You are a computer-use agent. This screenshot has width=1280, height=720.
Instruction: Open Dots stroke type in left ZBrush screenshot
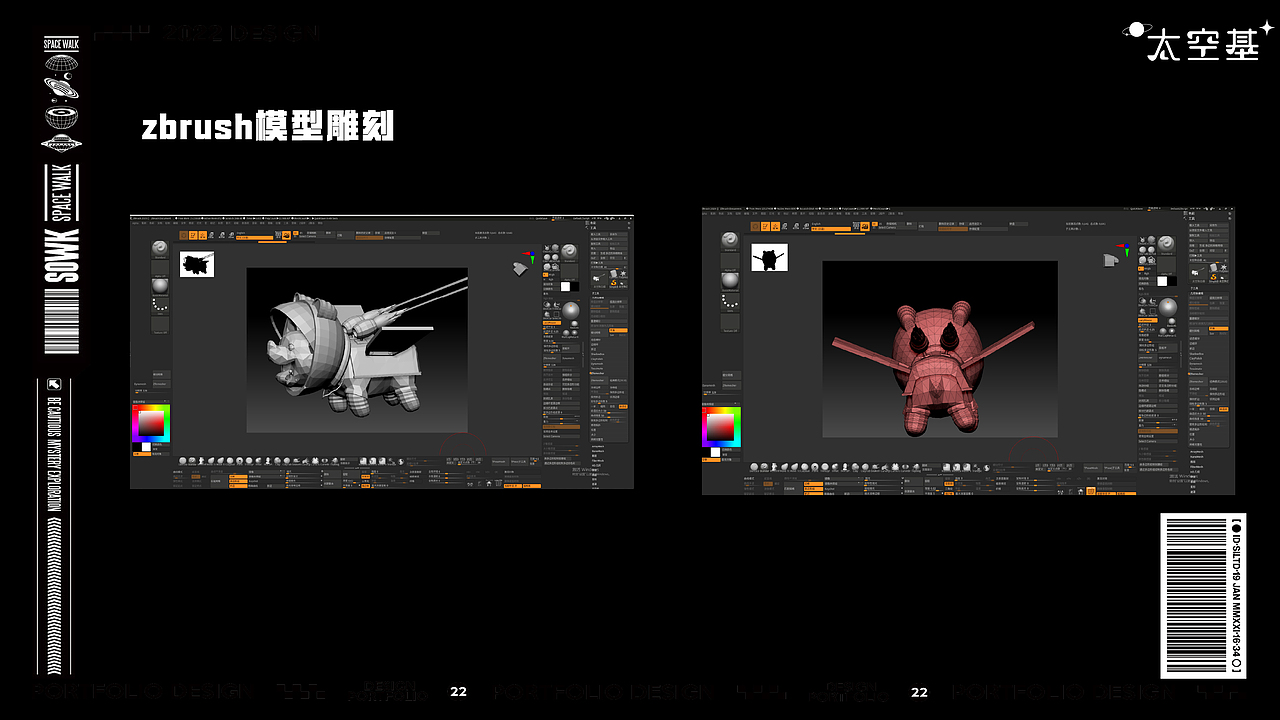160,306
